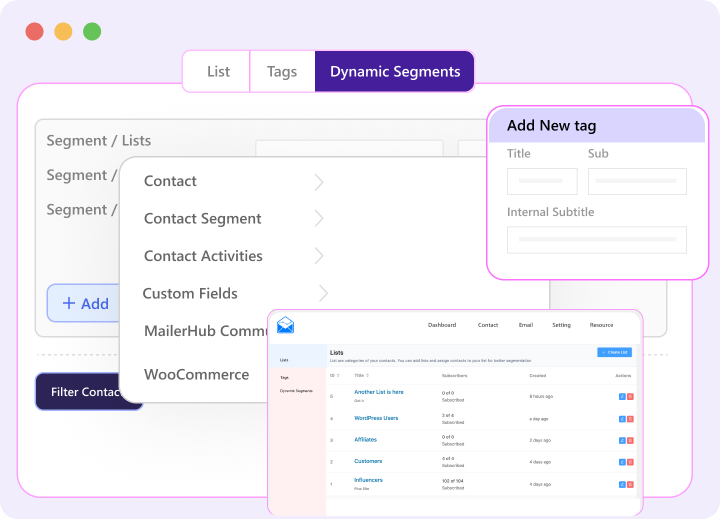Click the MailerHub envelope logo
This screenshot has height=519, width=720.
286,325
